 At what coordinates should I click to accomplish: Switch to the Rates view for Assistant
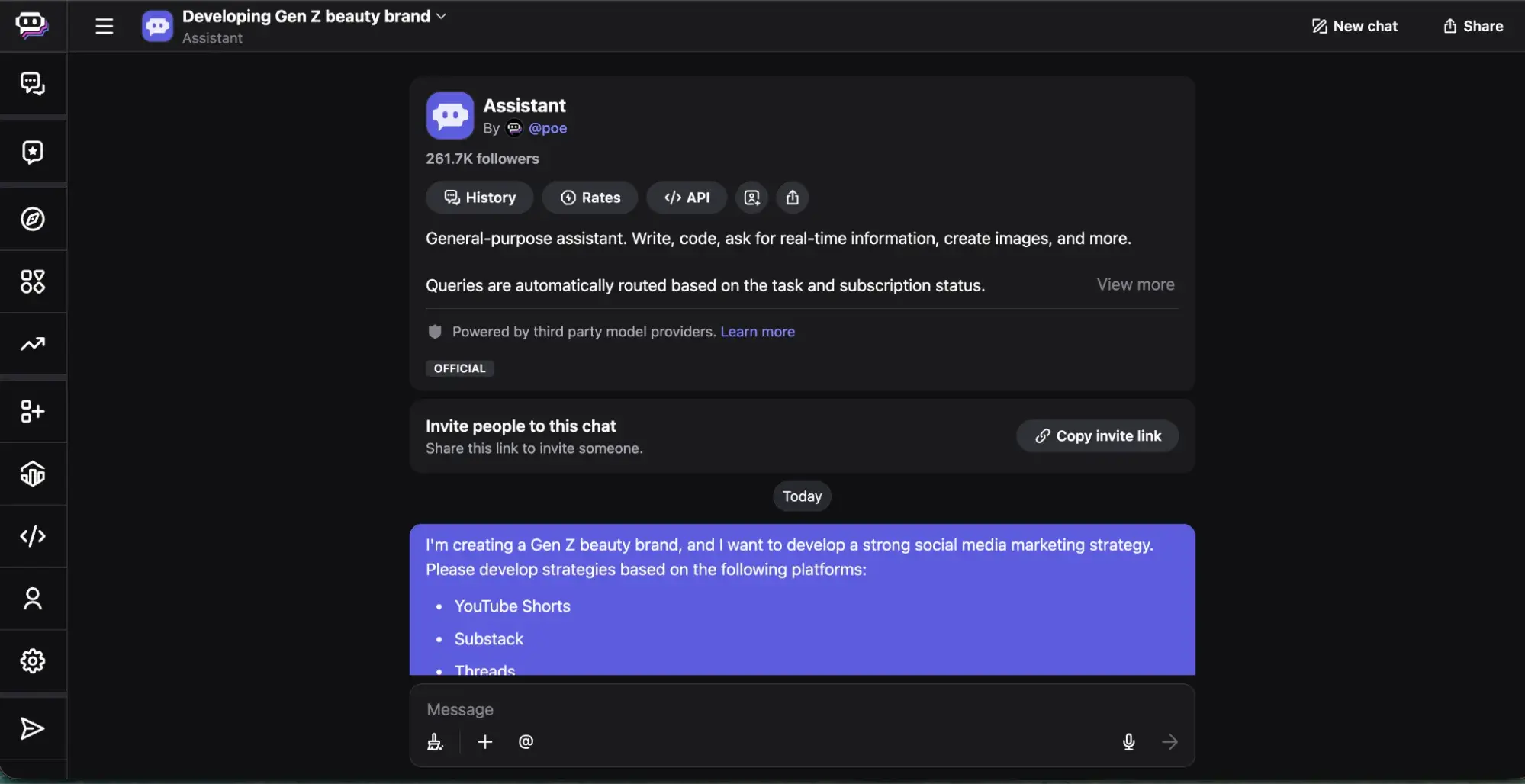pos(590,197)
